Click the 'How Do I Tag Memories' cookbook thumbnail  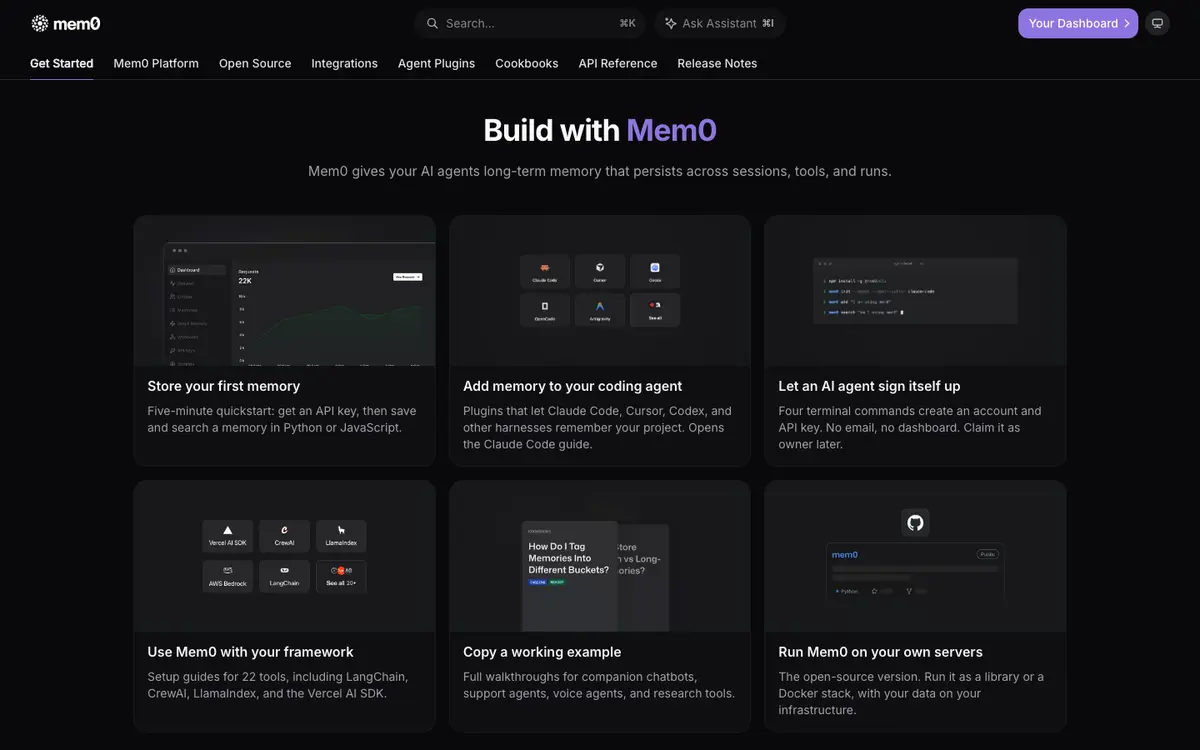click(x=569, y=575)
